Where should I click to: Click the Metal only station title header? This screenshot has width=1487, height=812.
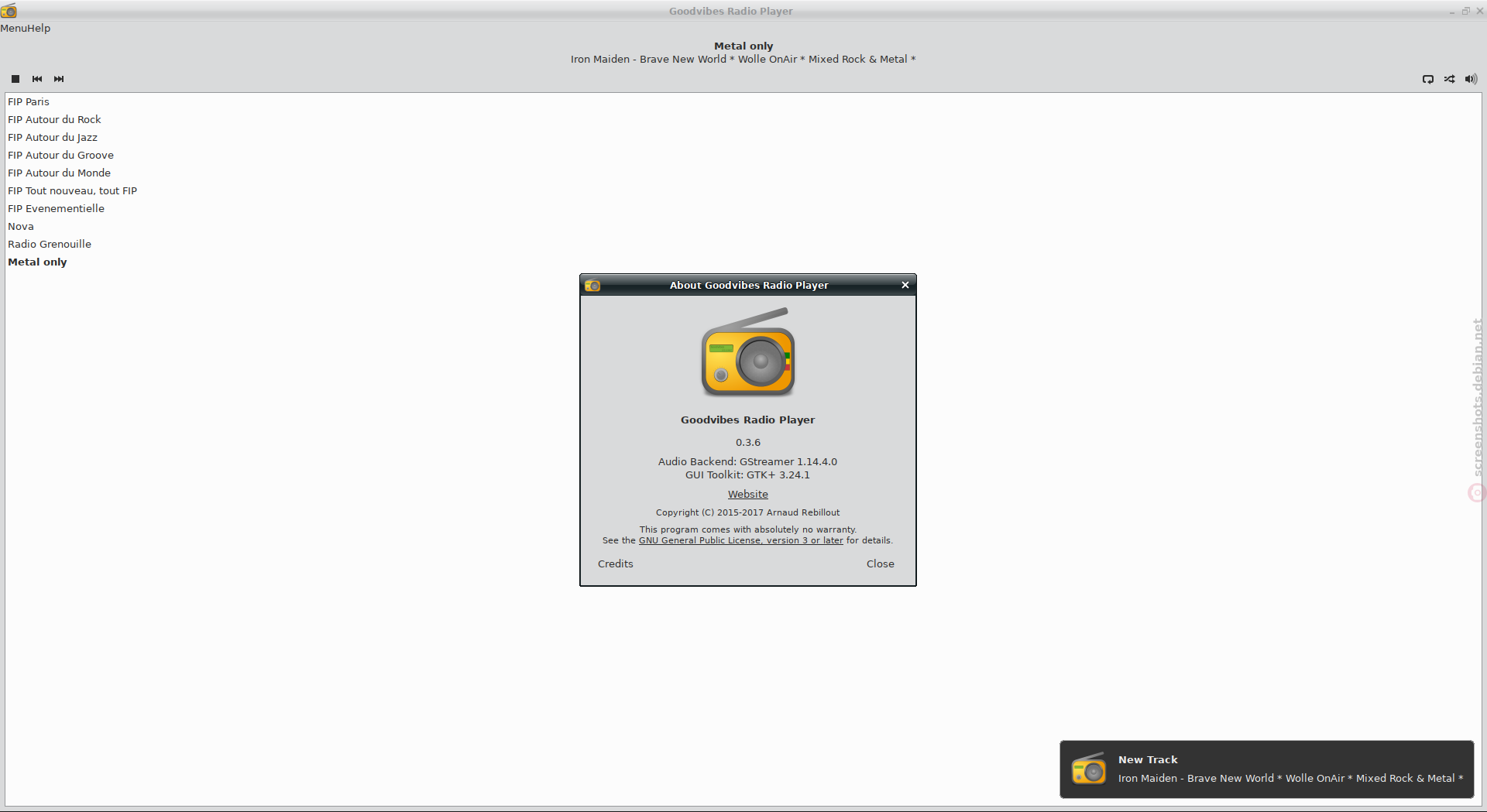743,46
